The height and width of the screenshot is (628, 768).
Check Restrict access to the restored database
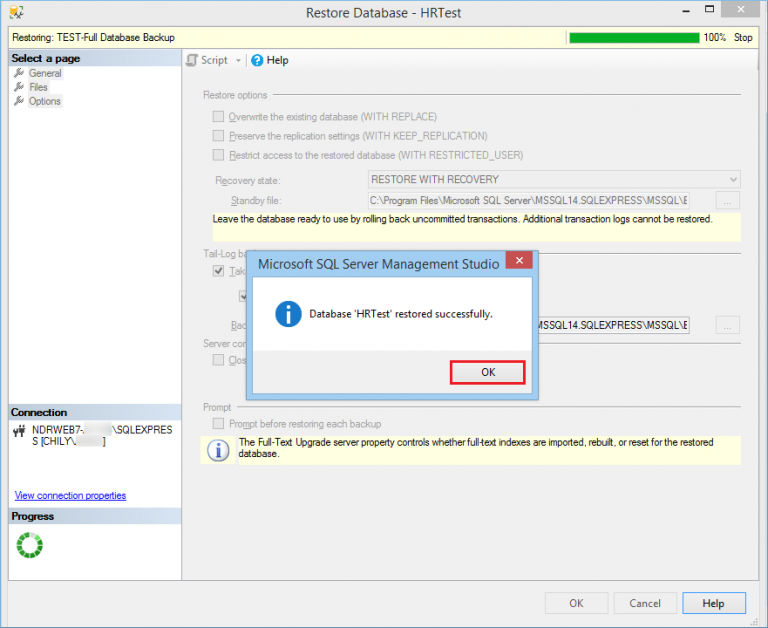coord(218,155)
